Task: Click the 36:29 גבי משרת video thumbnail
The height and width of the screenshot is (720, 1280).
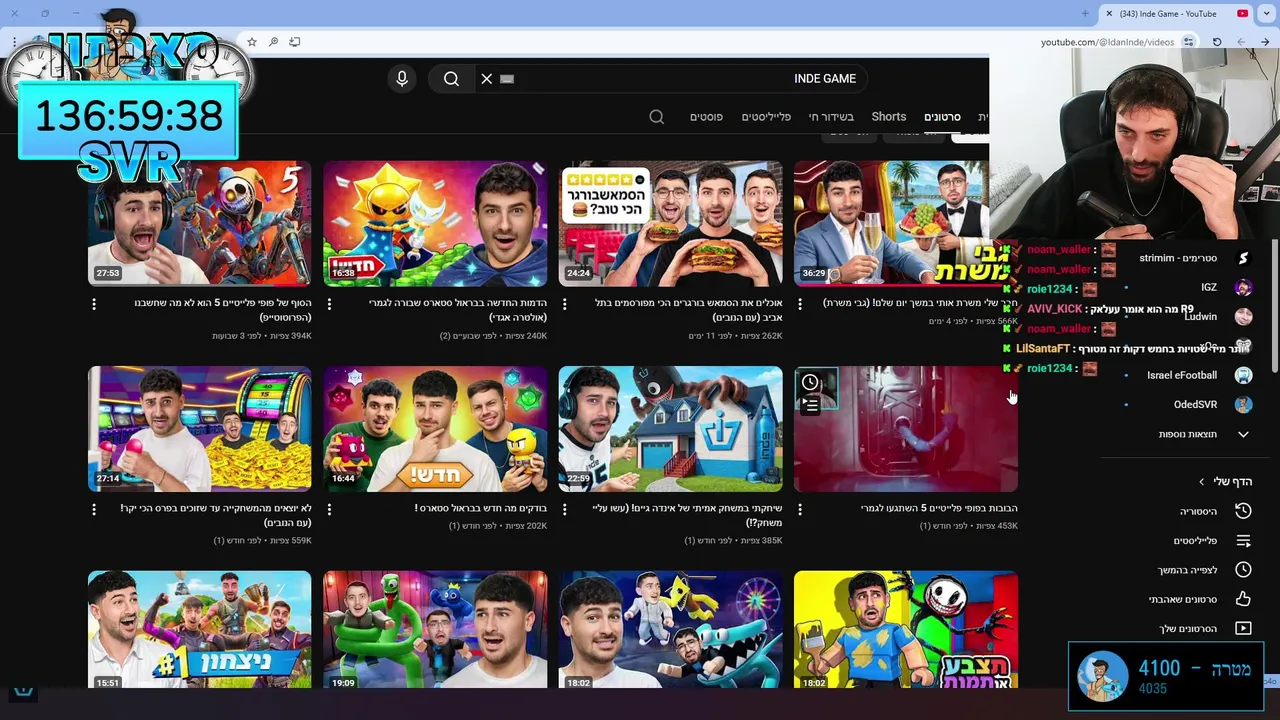Action: 891,224
